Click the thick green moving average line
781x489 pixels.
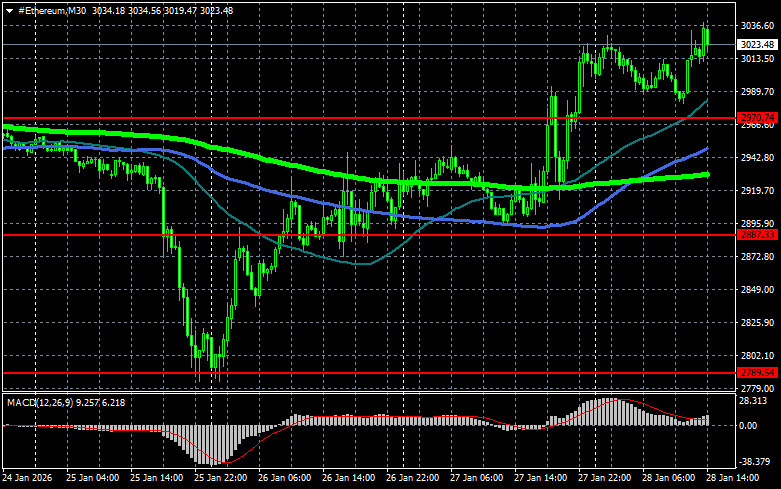[x=300, y=167]
